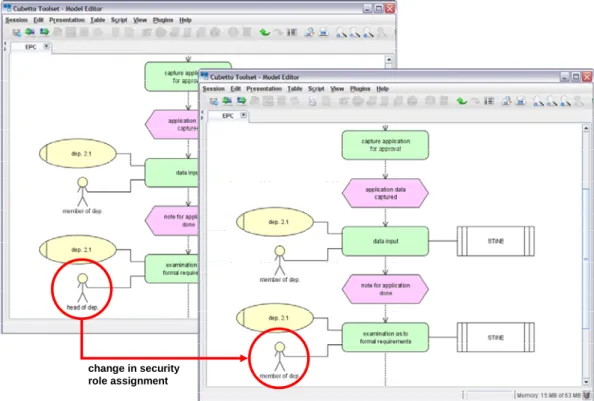Click the save icon in the front window toolbar

click(x=214, y=101)
